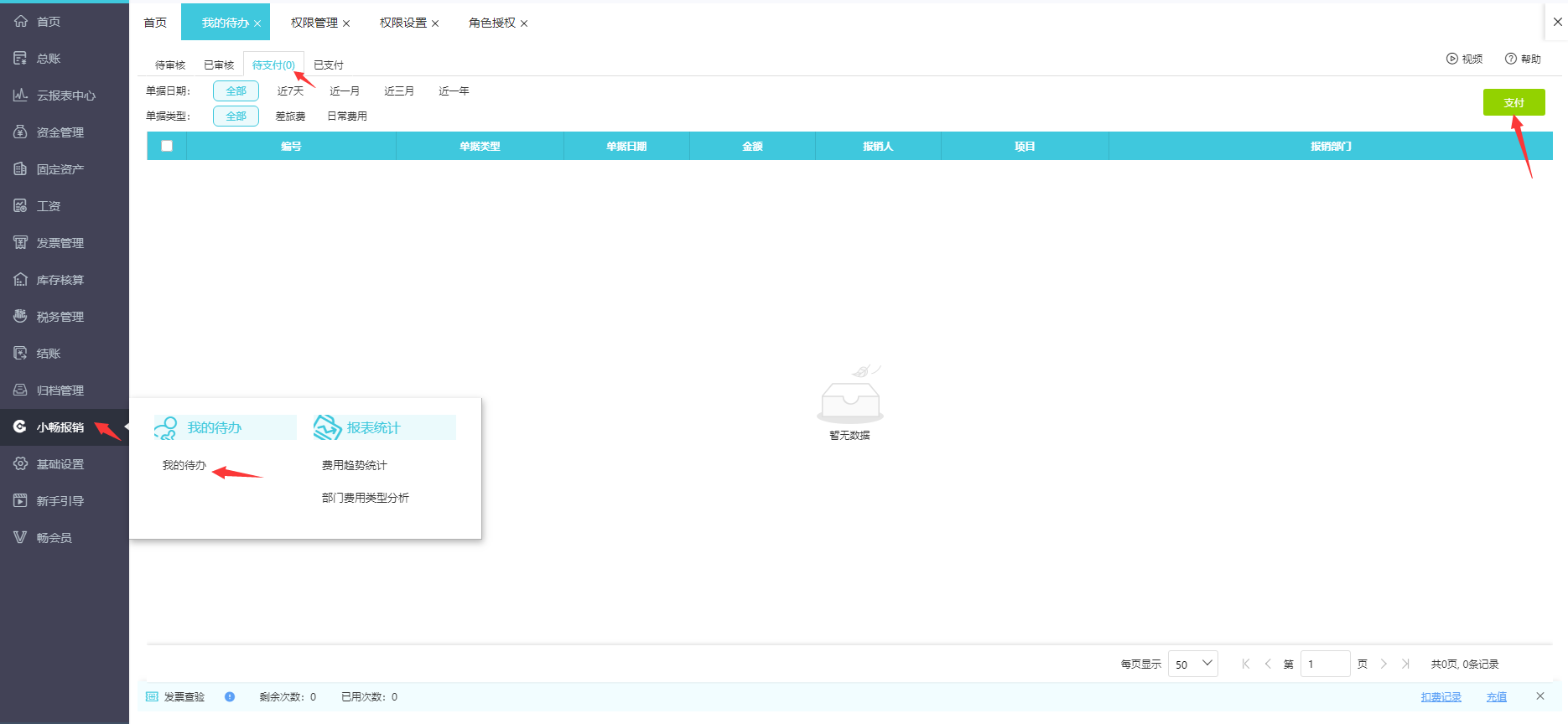Switch to the 首页 tab

tap(155, 23)
